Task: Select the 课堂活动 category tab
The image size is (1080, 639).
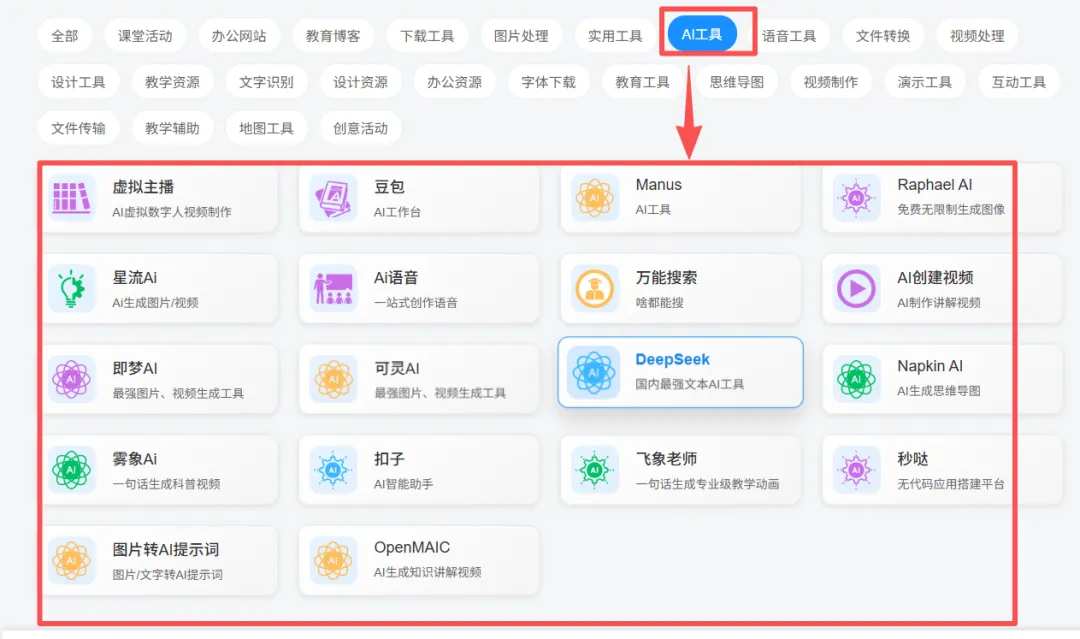Action: [145, 36]
